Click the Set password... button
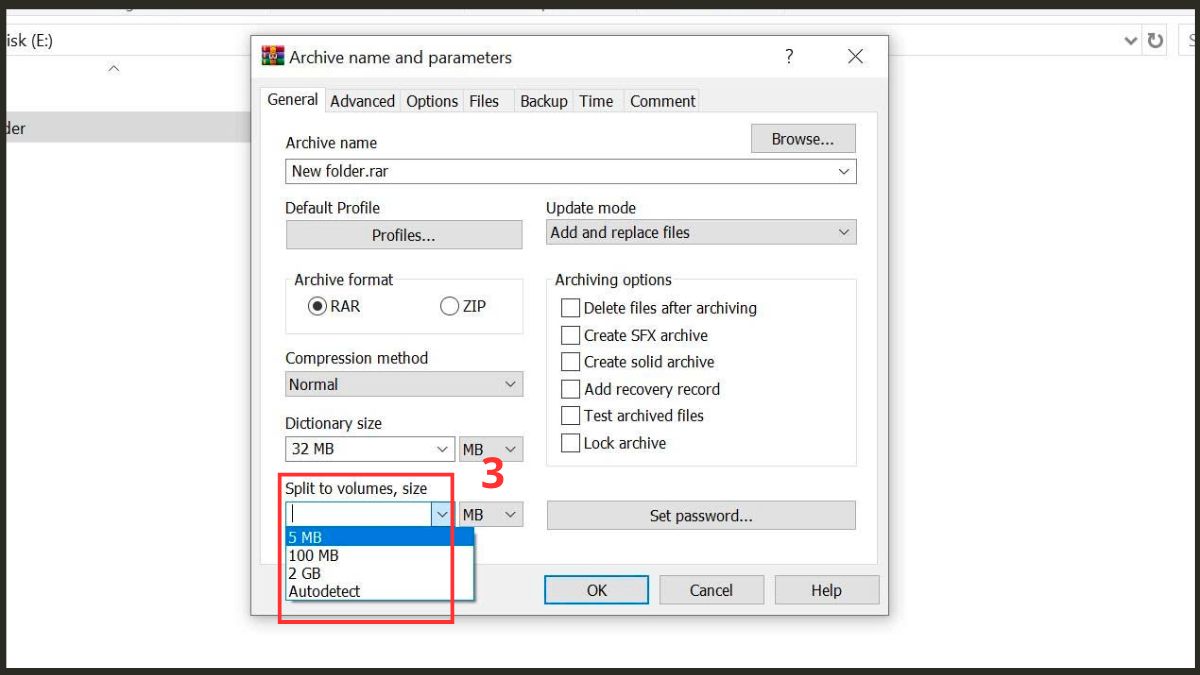Viewport: 1200px width, 675px height. pyautogui.click(x=701, y=516)
